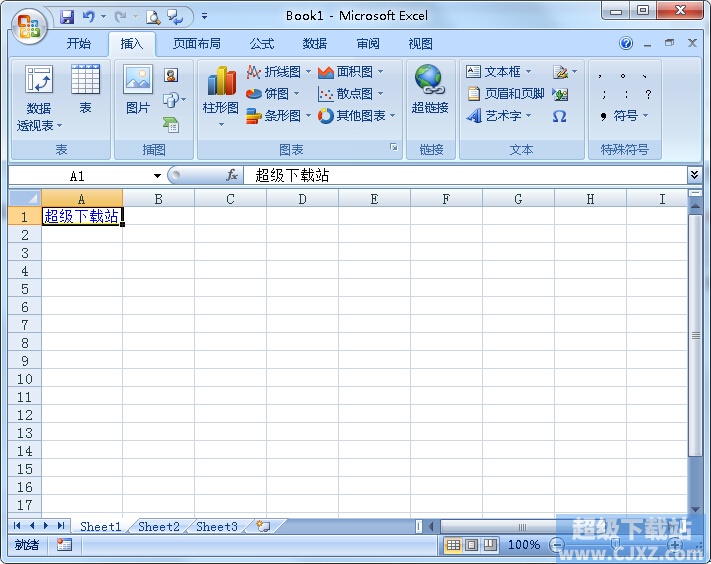Insert a pie chart (饼图)

(273, 94)
